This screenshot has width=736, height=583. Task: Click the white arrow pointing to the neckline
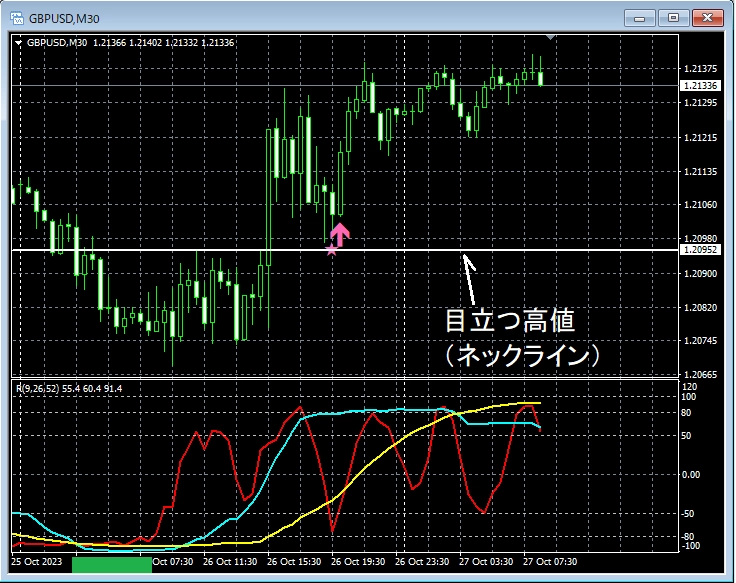tap(468, 268)
